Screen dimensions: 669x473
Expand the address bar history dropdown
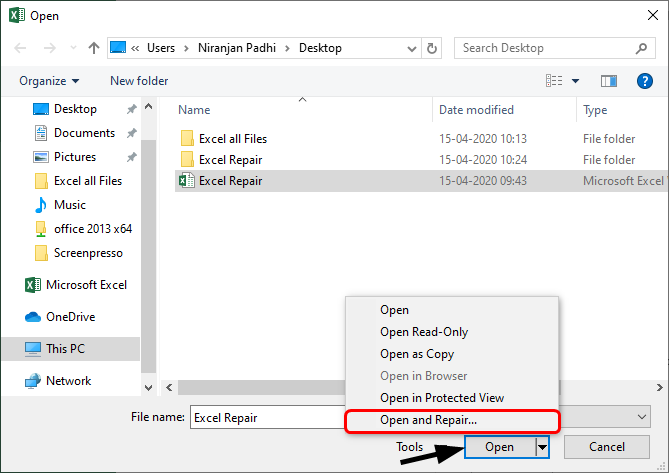coord(412,48)
